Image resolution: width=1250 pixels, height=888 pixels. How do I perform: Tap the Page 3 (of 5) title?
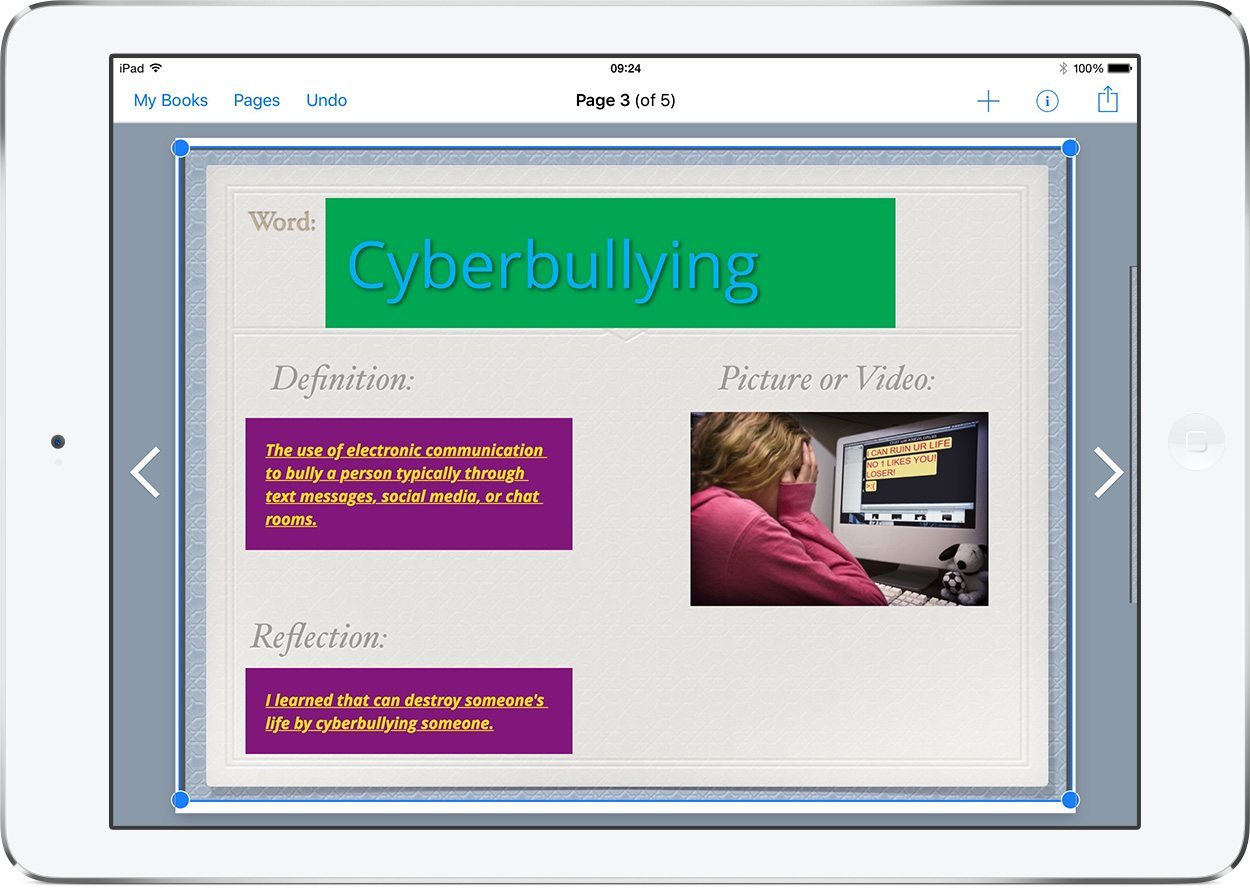pyautogui.click(x=625, y=100)
